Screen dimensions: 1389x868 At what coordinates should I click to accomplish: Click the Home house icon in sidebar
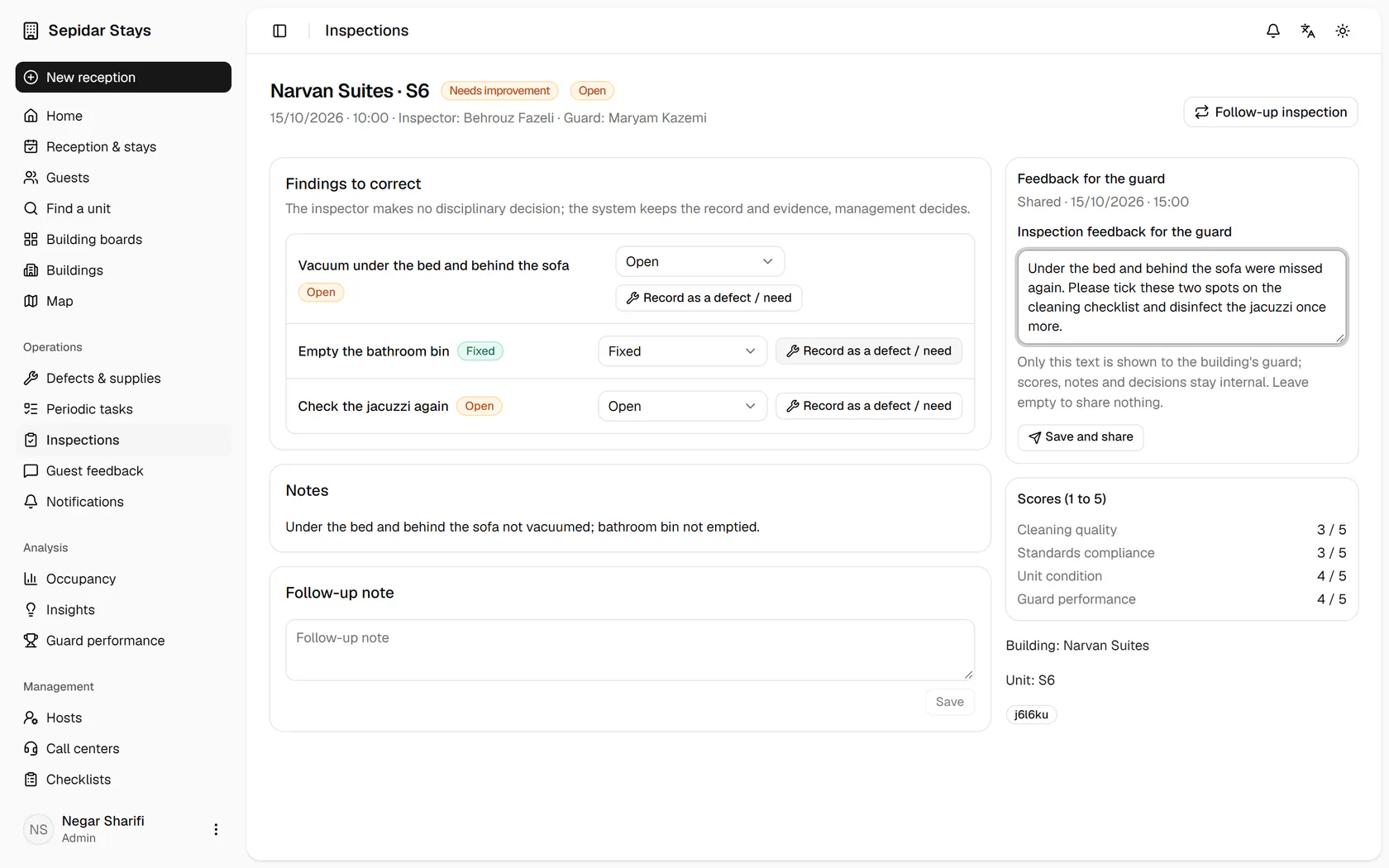(x=31, y=116)
